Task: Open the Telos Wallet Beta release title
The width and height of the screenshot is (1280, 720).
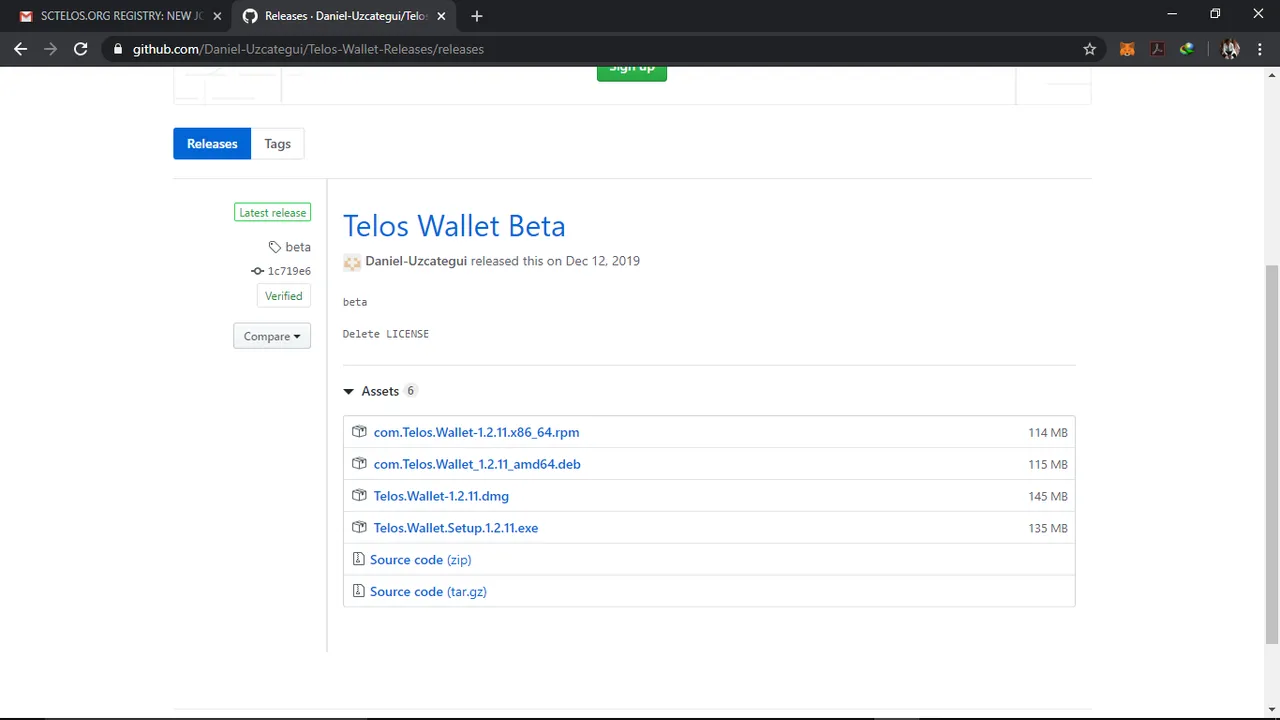Action: 454,226
